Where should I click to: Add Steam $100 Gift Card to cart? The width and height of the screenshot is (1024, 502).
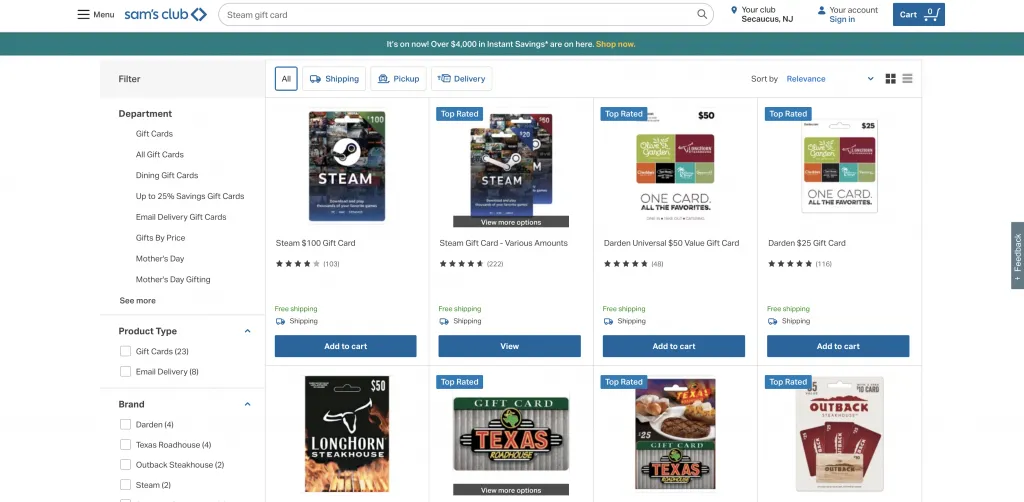345,346
